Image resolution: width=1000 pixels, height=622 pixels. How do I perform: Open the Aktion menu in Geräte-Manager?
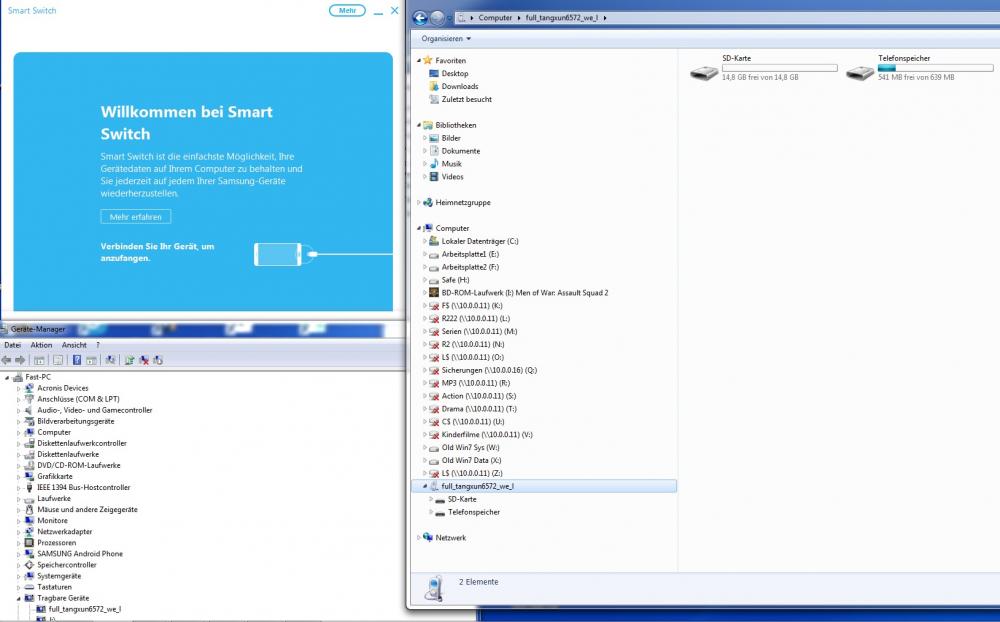click(41, 345)
